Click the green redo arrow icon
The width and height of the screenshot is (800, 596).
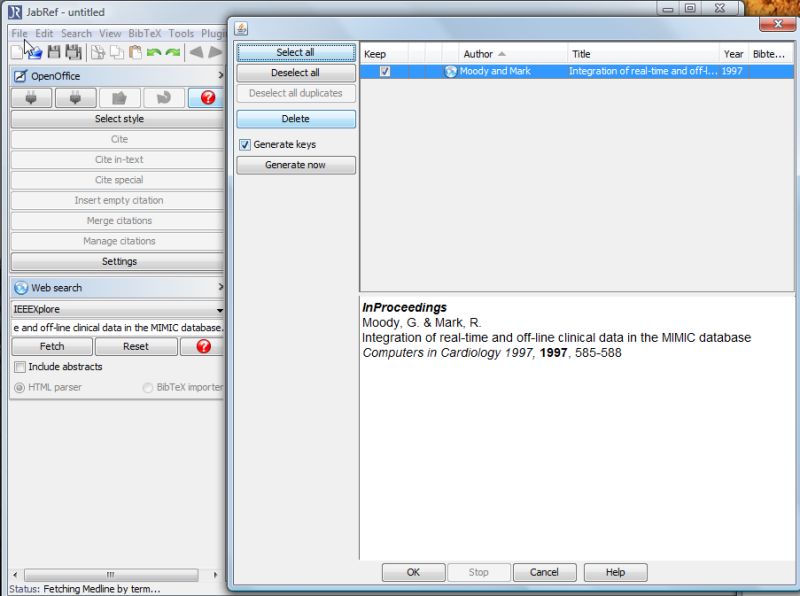point(173,52)
